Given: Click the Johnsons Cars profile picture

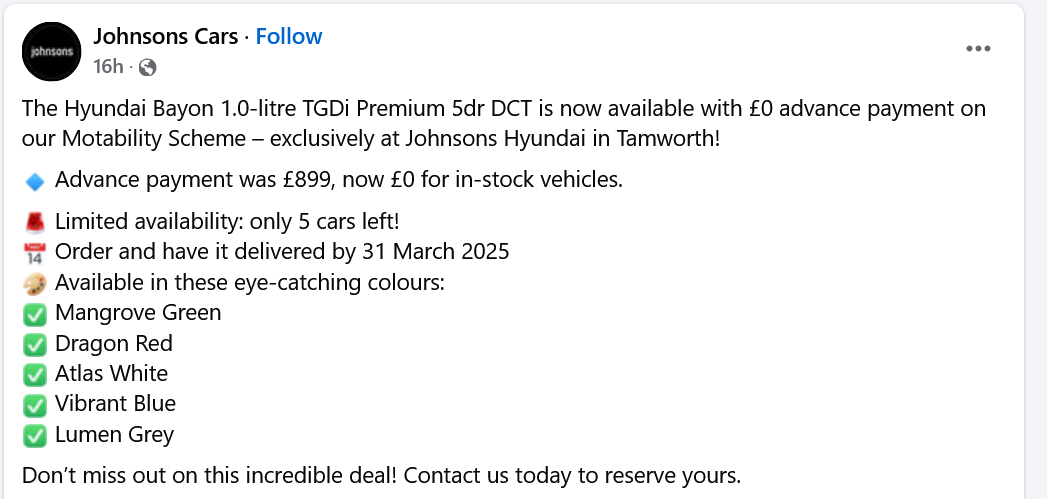Looking at the screenshot, I should coord(51,51).
